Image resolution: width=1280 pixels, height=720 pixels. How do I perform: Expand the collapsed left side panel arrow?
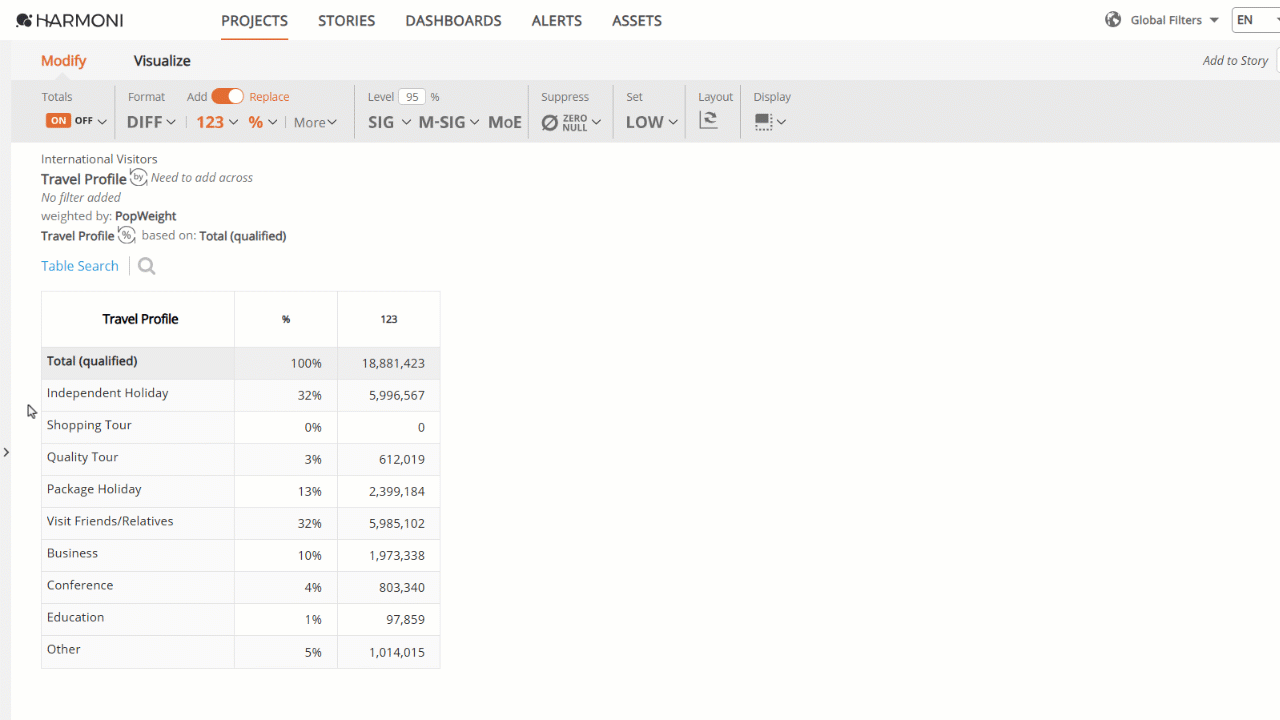tap(6, 452)
